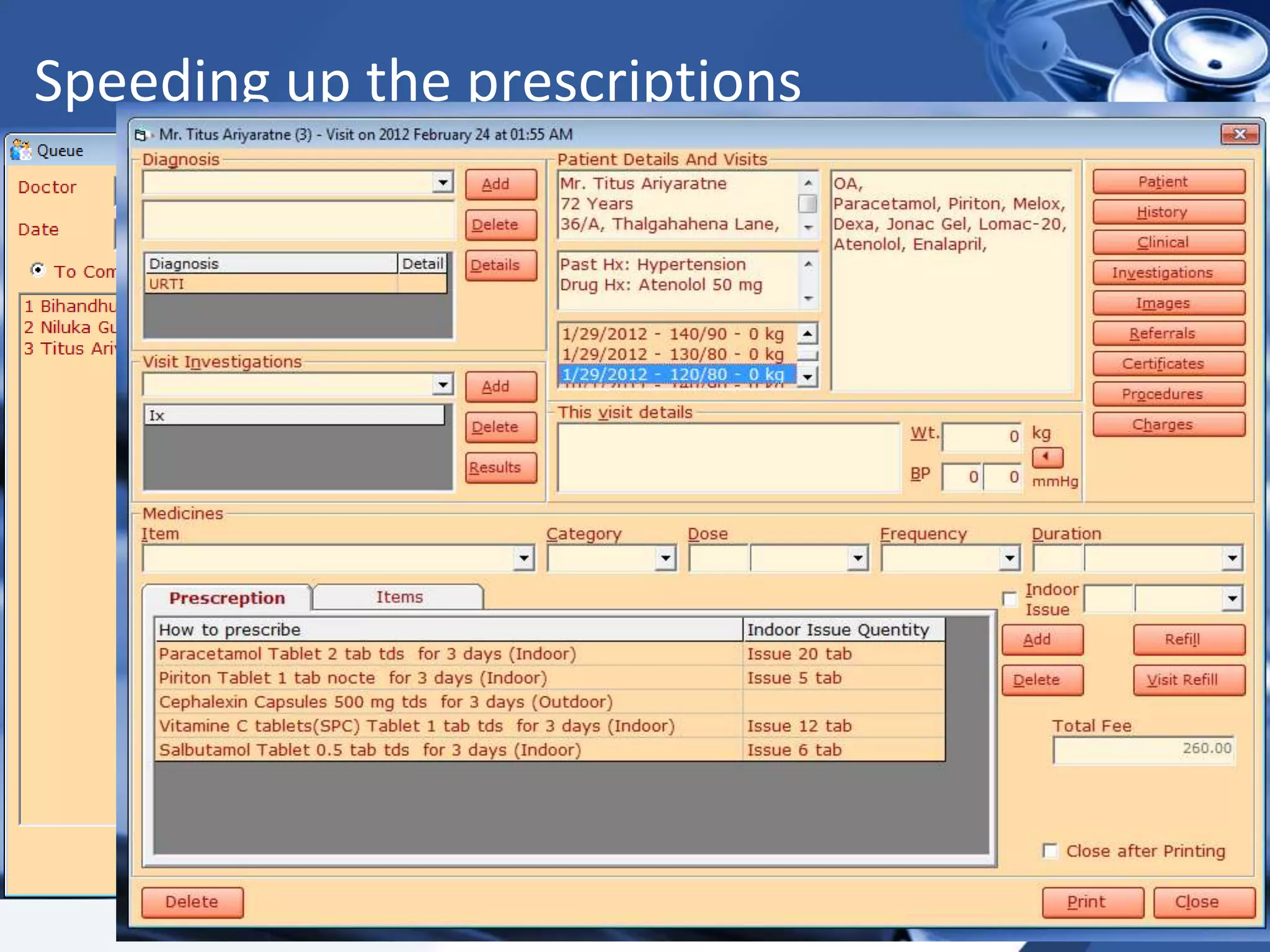Viewport: 1270px width, 952px height.
Task: Click the BP systolic input field
Action: pos(962,477)
